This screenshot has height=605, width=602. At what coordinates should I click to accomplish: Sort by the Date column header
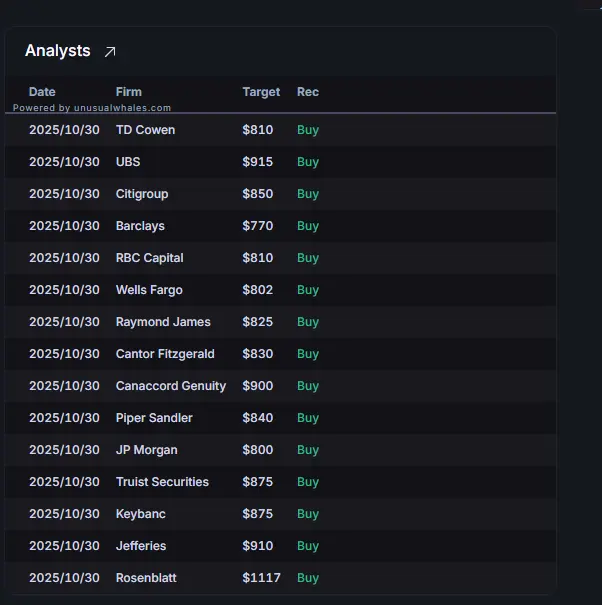point(42,92)
